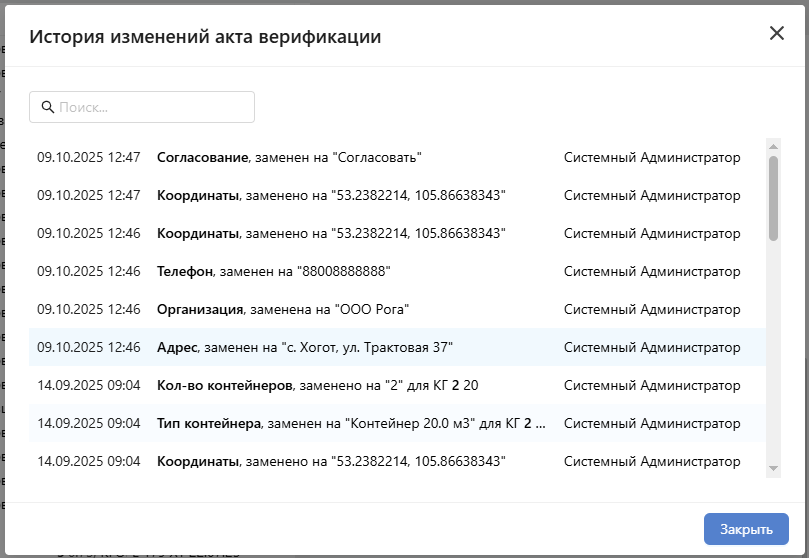Select the Адрес change entry

pos(305,347)
